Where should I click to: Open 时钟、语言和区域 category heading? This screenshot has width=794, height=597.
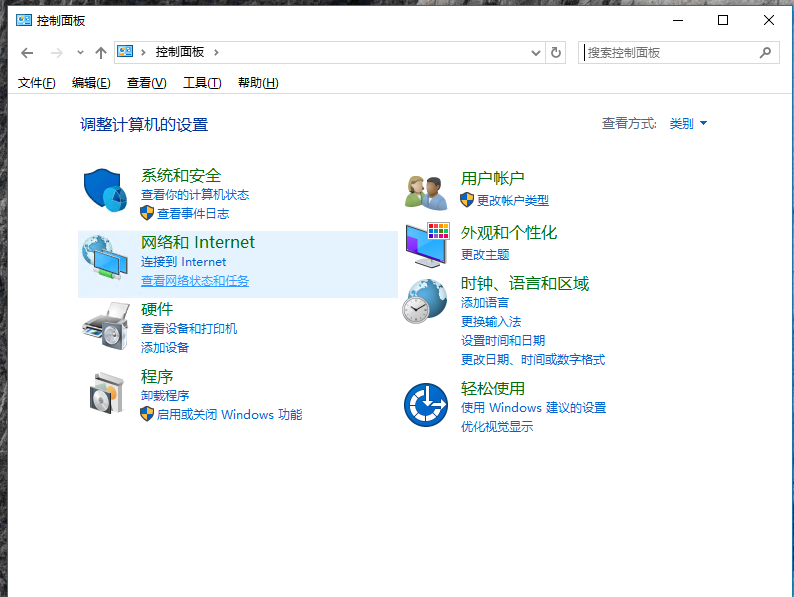coord(525,284)
